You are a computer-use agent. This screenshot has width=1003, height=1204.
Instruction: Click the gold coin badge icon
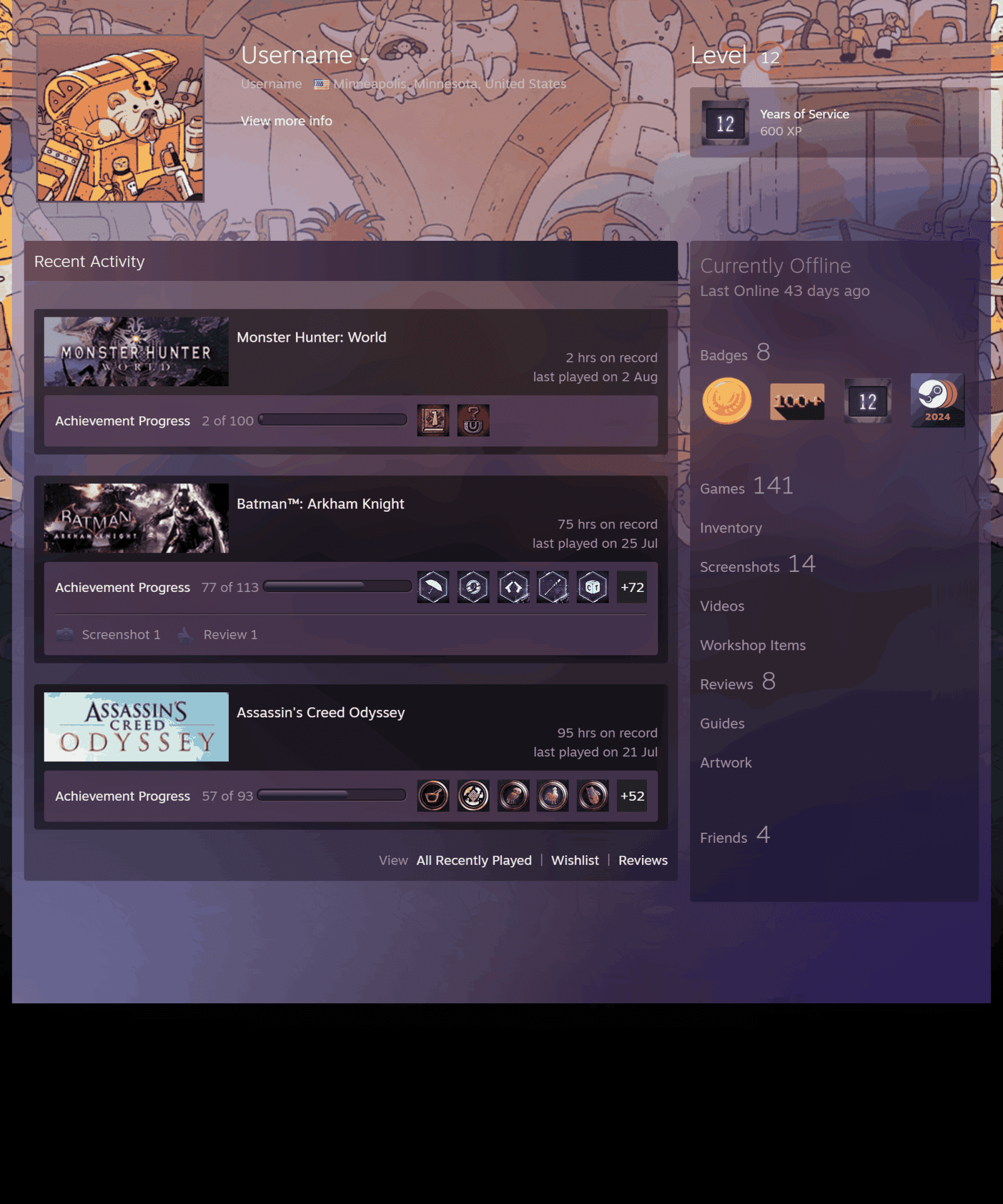(x=727, y=401)
